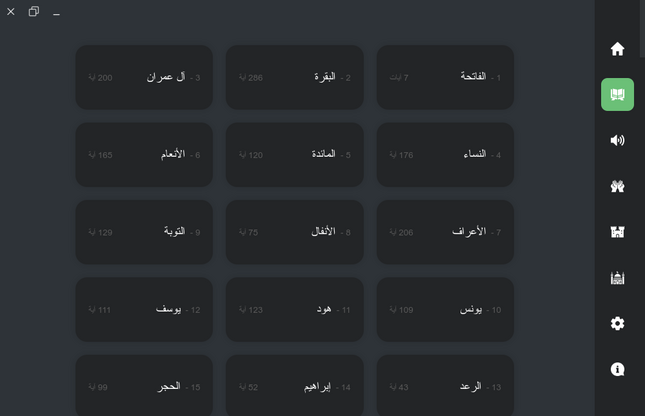Open the praying hands supplications icon
This screenshot has height=416, width=645.
[x=617, y=186]
